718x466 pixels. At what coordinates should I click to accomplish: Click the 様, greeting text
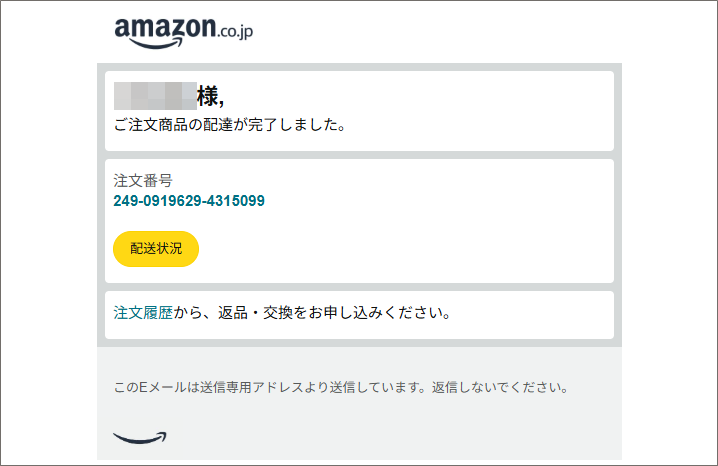click(x=210, y=96)
